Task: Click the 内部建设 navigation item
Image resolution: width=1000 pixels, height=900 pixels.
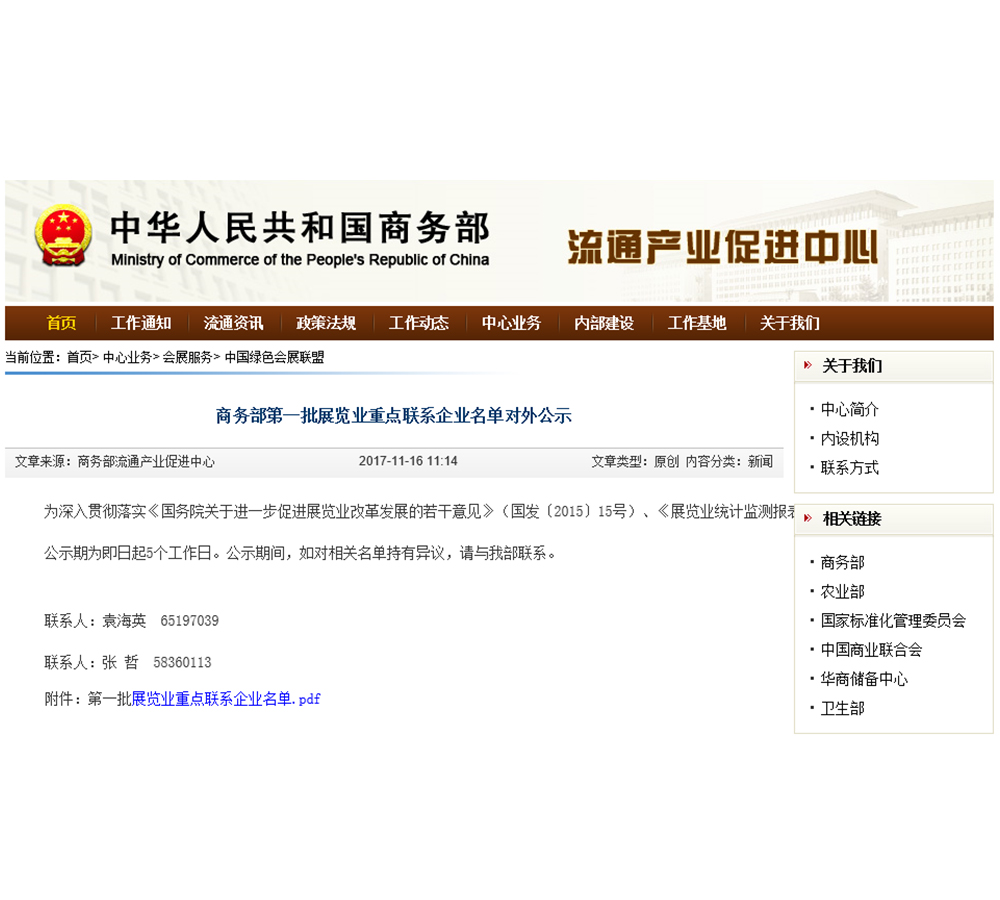Action: [x=604, y=323]
